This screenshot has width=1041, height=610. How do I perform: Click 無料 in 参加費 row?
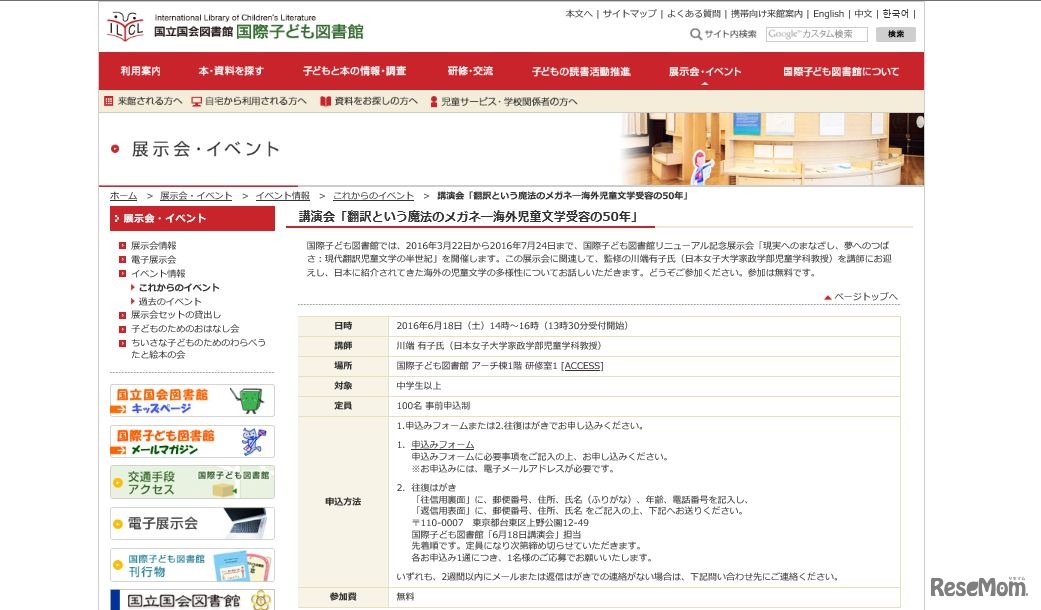[405, 597]
